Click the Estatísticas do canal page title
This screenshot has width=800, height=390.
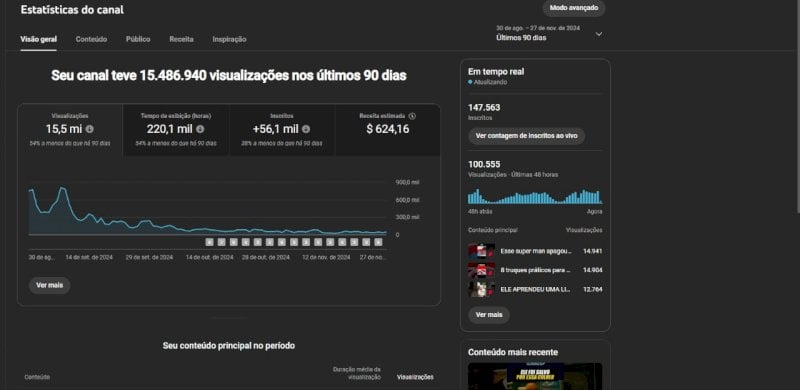pos(72,10)
